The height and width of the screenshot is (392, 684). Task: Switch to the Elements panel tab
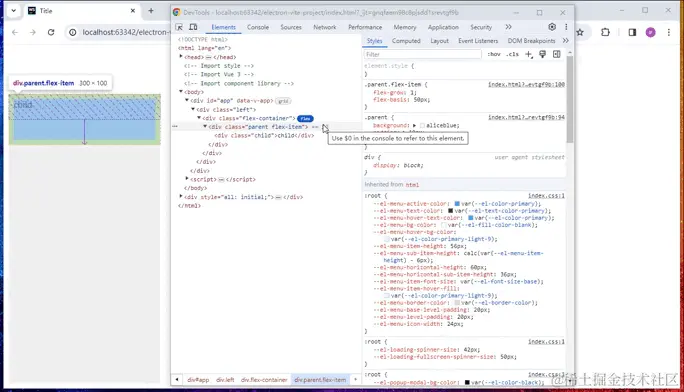click(223, 27)
